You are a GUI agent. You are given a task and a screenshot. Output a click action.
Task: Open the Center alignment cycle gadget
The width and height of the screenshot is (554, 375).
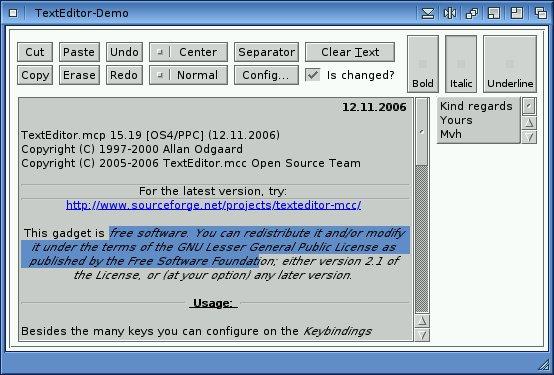(188, 52)
